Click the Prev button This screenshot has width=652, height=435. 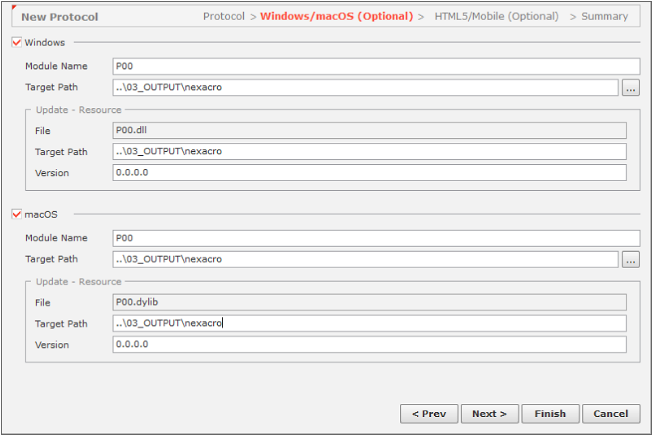(429, 414)
